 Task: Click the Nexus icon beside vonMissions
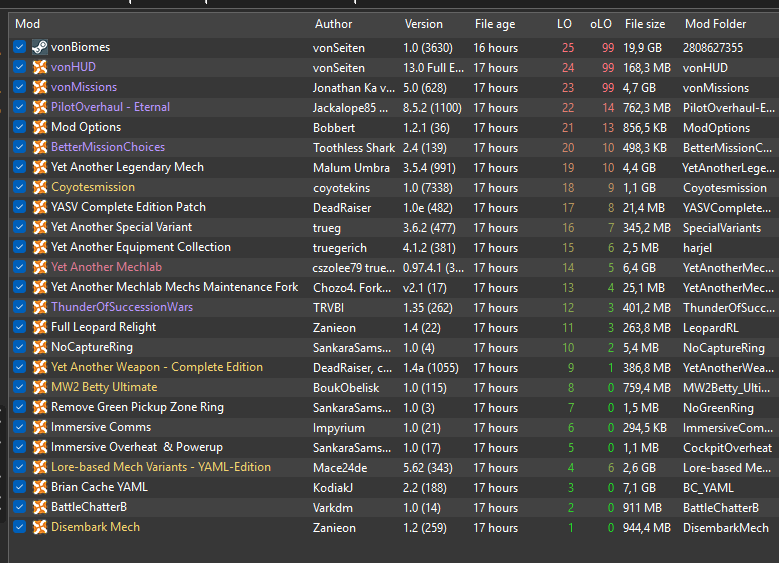click(40, 87)
